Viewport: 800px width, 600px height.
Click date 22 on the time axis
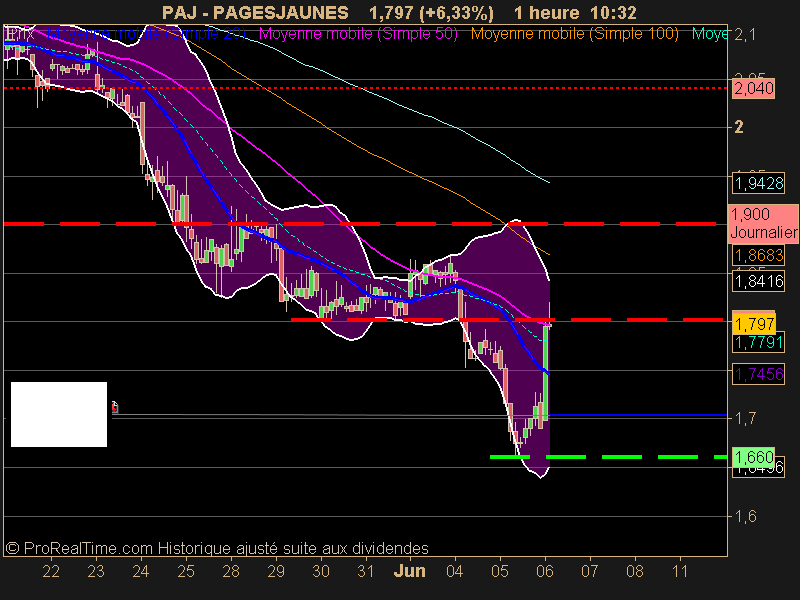point(51,571)
